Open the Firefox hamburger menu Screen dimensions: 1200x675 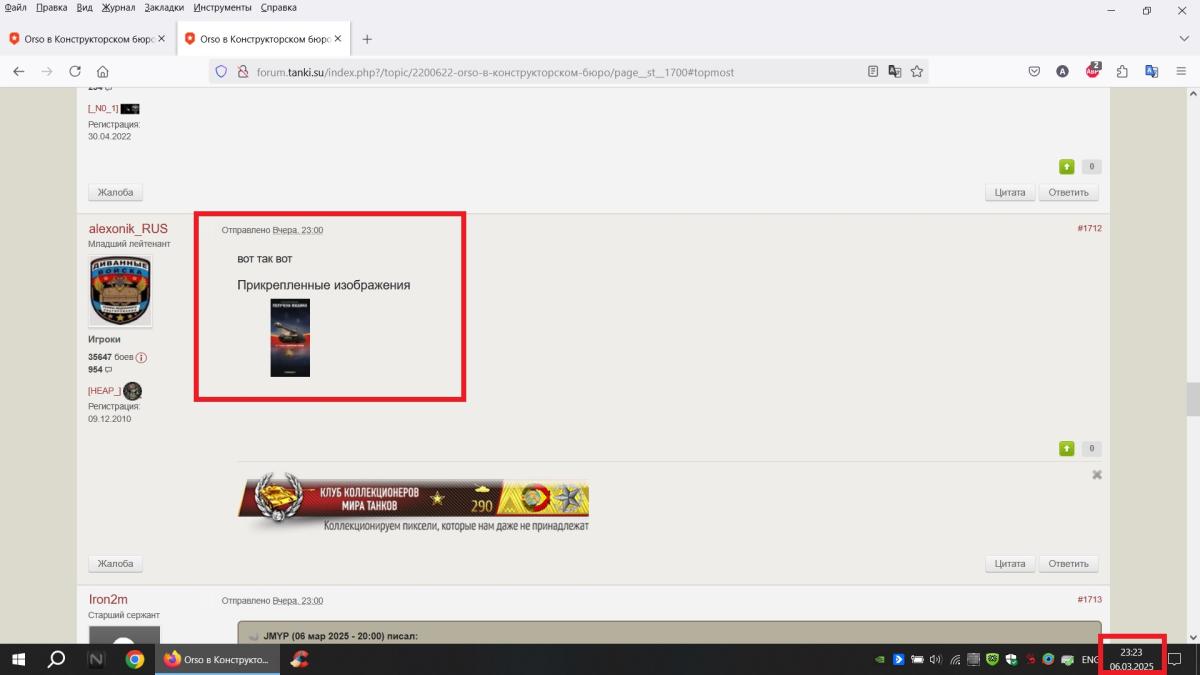1181,71
